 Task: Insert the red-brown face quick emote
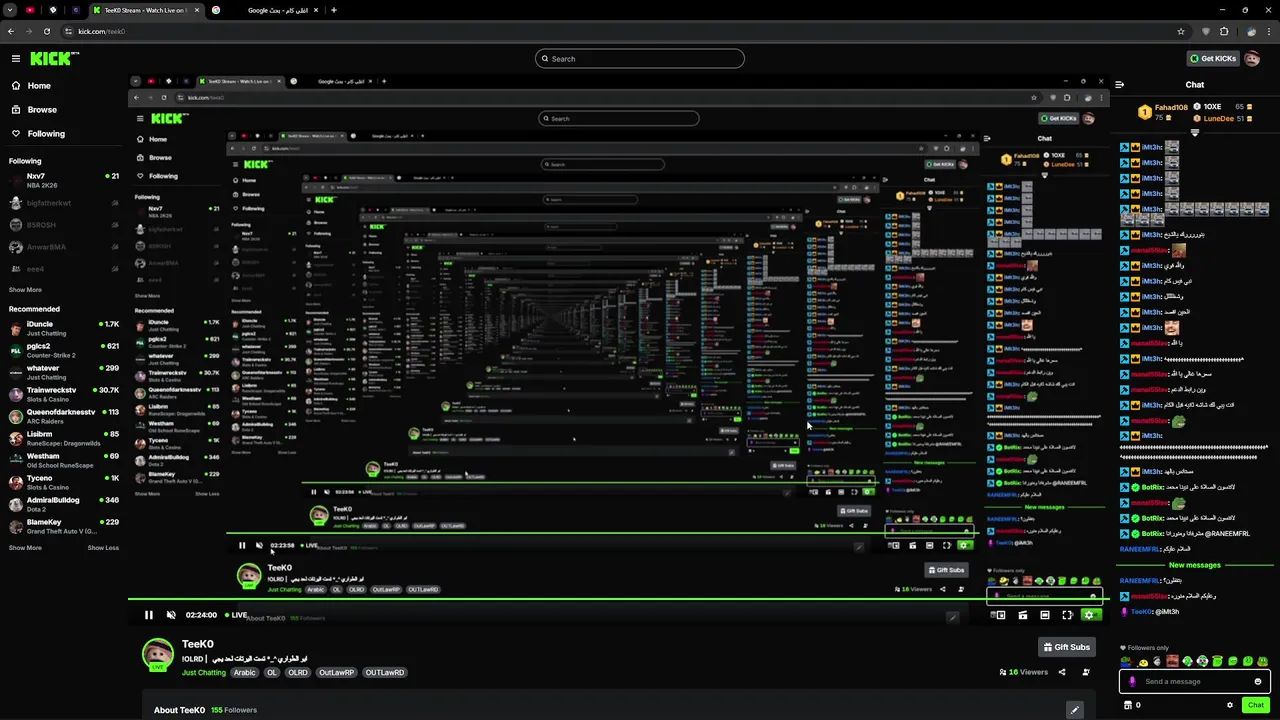click(x=1172, y=661)
